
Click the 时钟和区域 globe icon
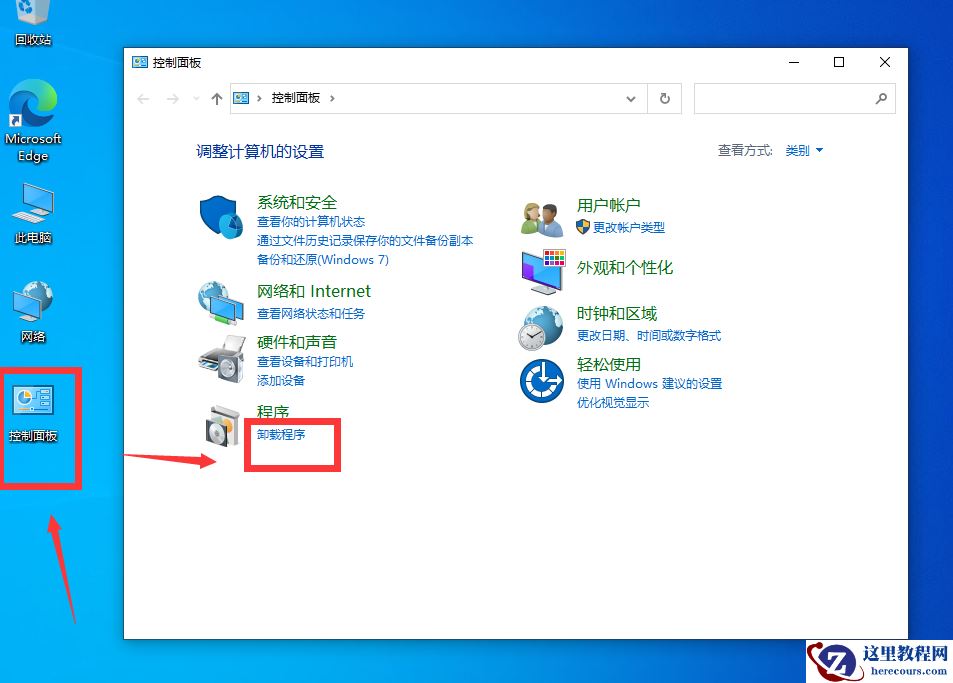click(x=541, y=328)
